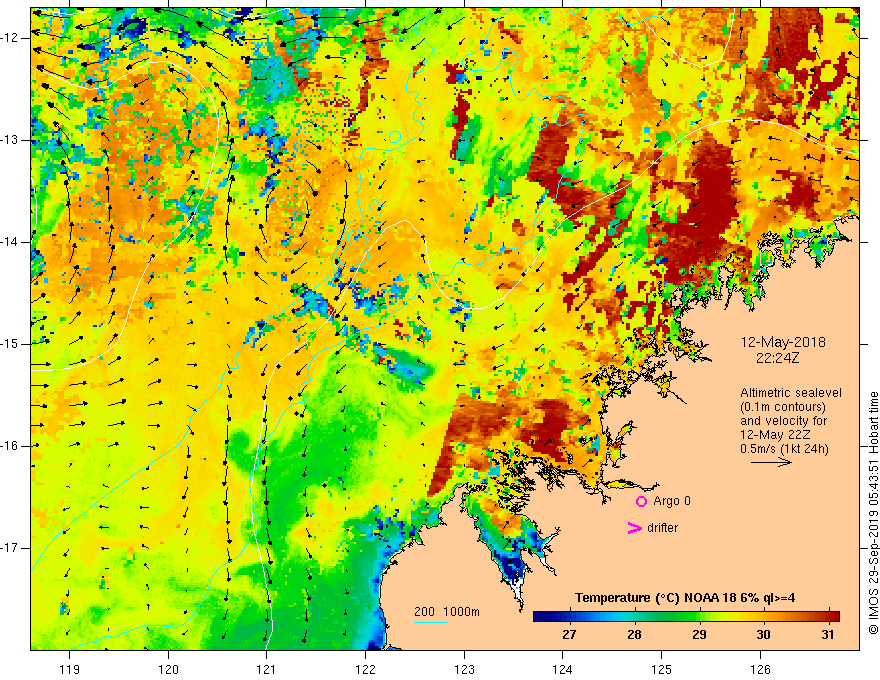
Task: Click the '28' color bar tick label
Action: 634,635
